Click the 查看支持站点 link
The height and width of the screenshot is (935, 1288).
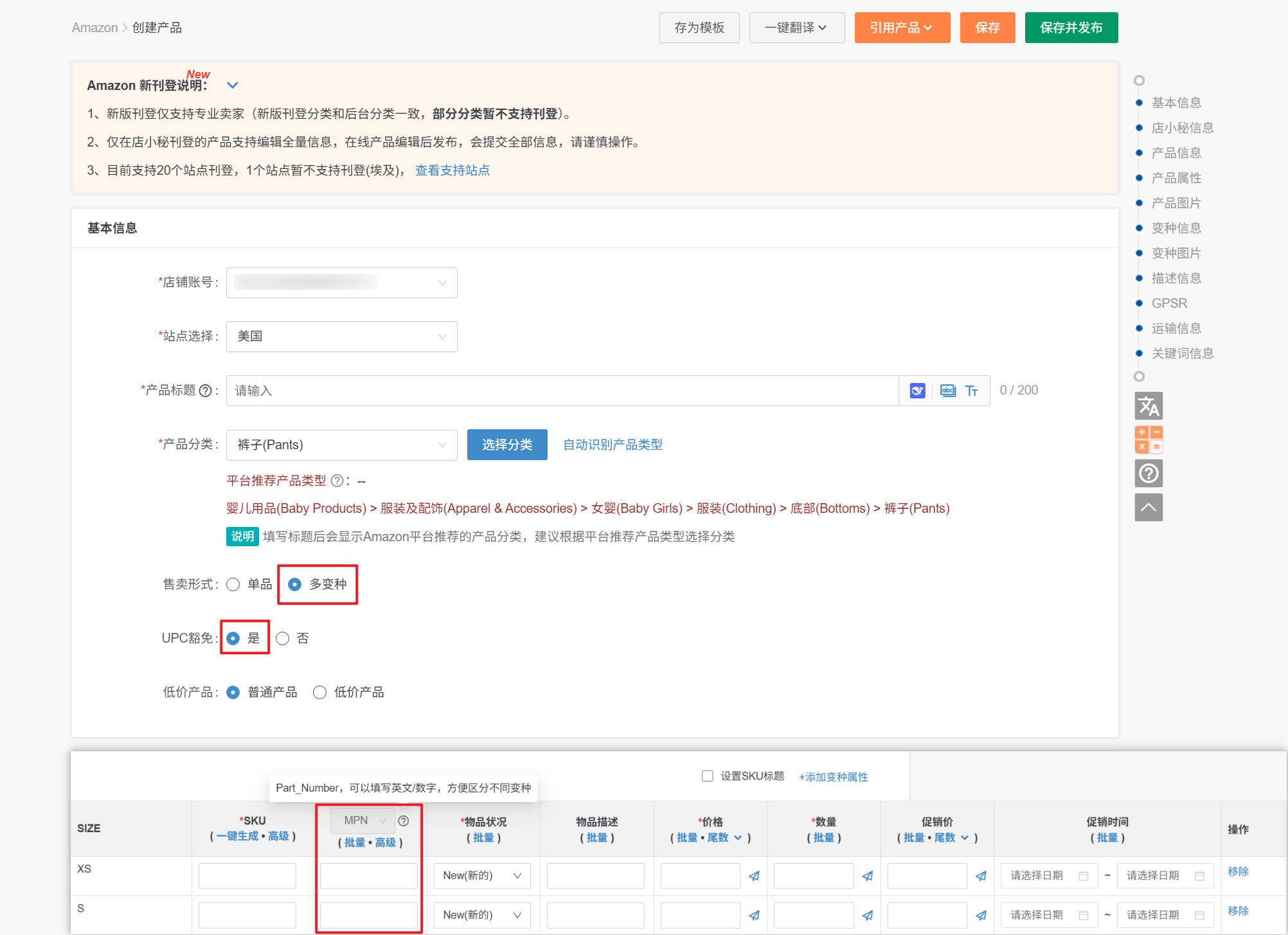click(x=452, y=170)
